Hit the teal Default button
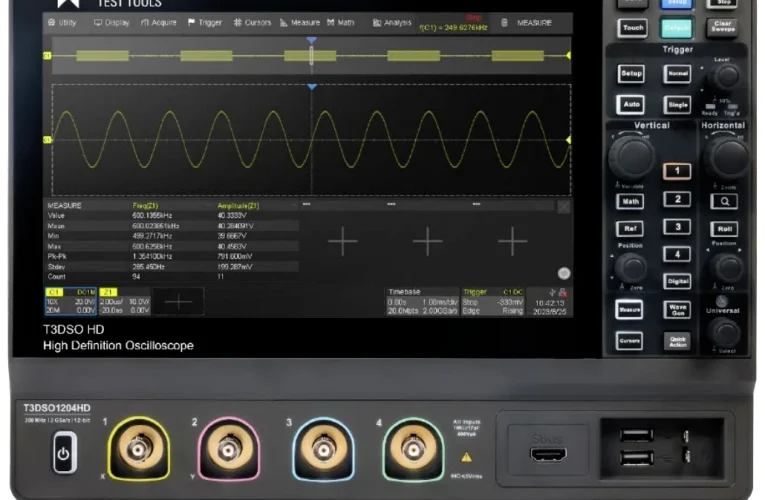The width and height of the screenshot is (765, 500). (x=677, y=28)
